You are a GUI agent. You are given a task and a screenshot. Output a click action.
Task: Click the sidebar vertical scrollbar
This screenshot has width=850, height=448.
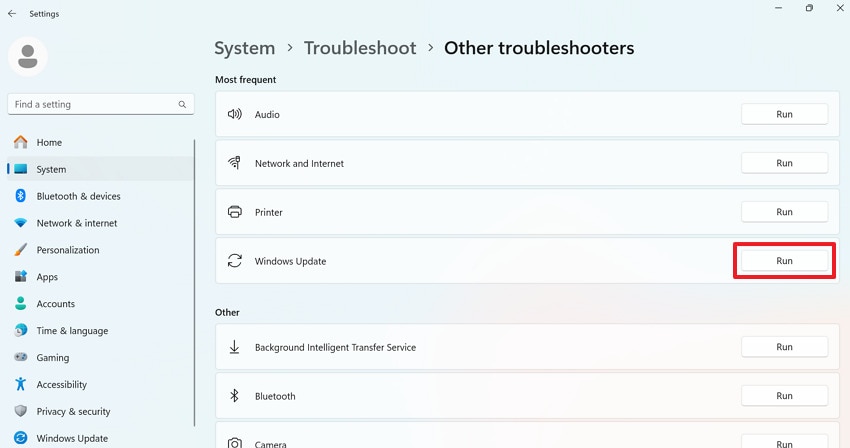coord(194,282)
